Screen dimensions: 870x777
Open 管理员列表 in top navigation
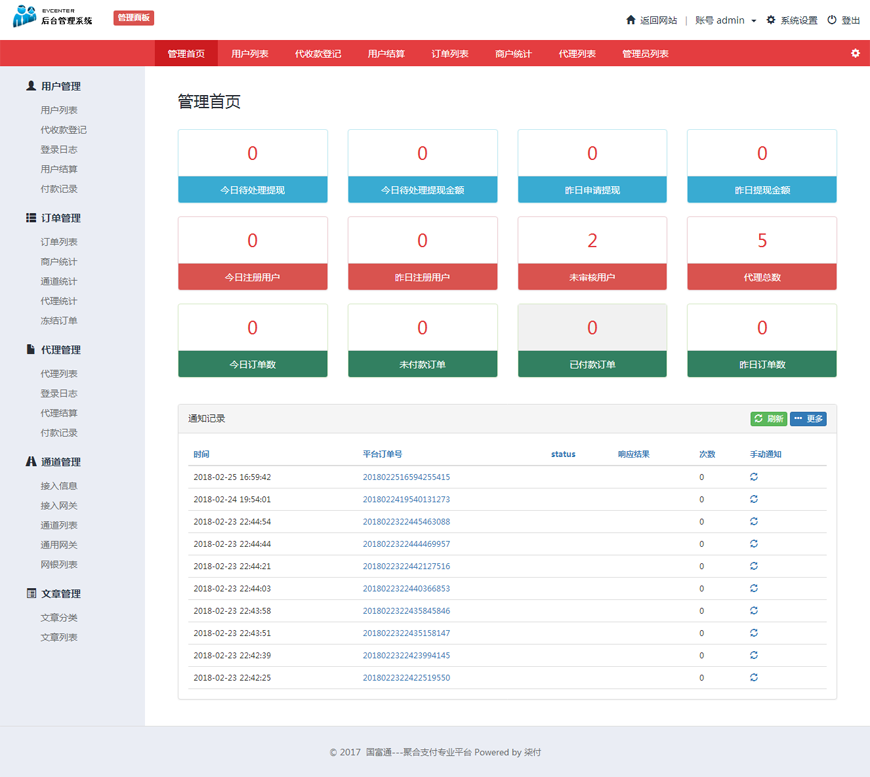[645, 53]
